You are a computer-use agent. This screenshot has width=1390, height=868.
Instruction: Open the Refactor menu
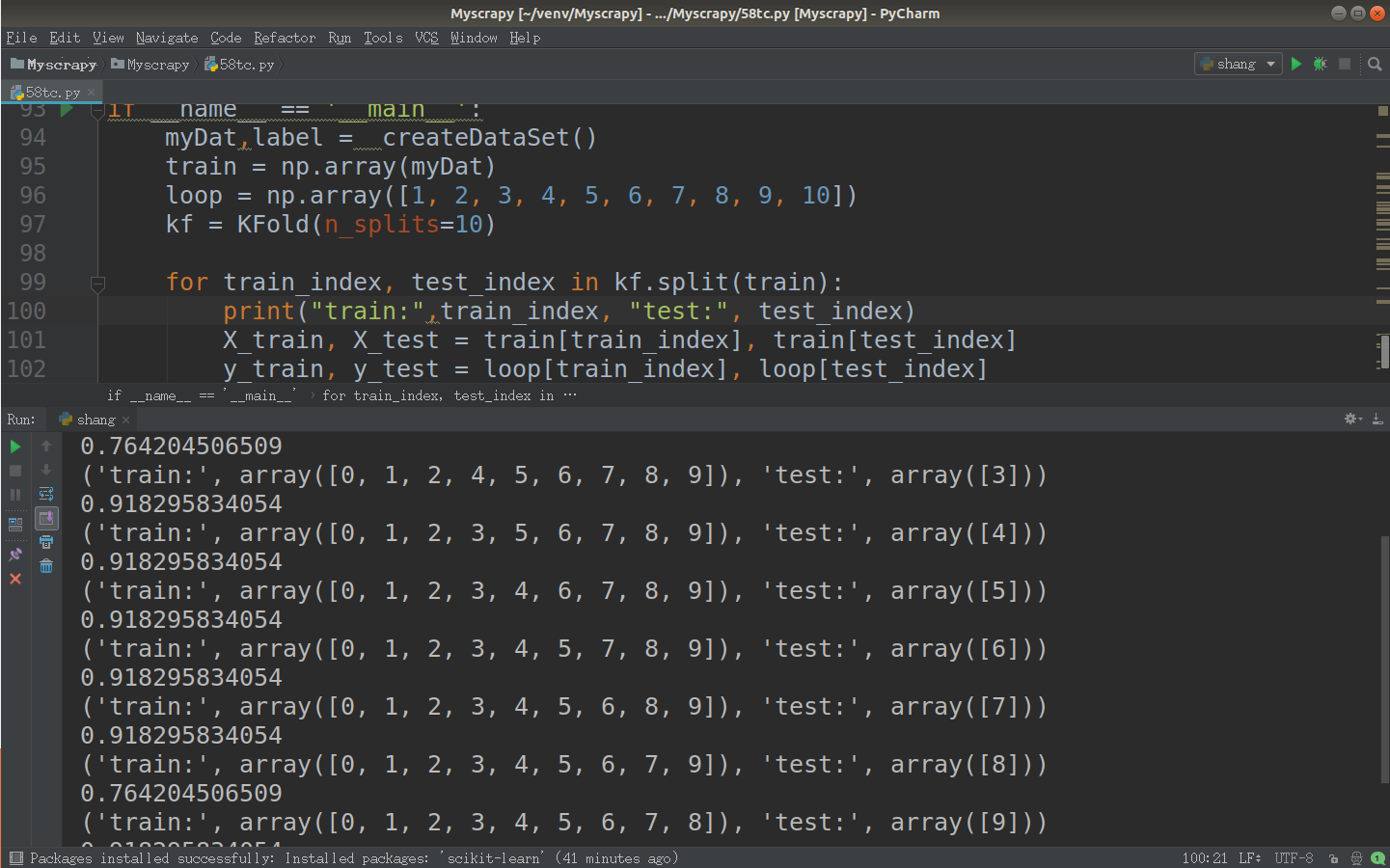pos(285,38)
